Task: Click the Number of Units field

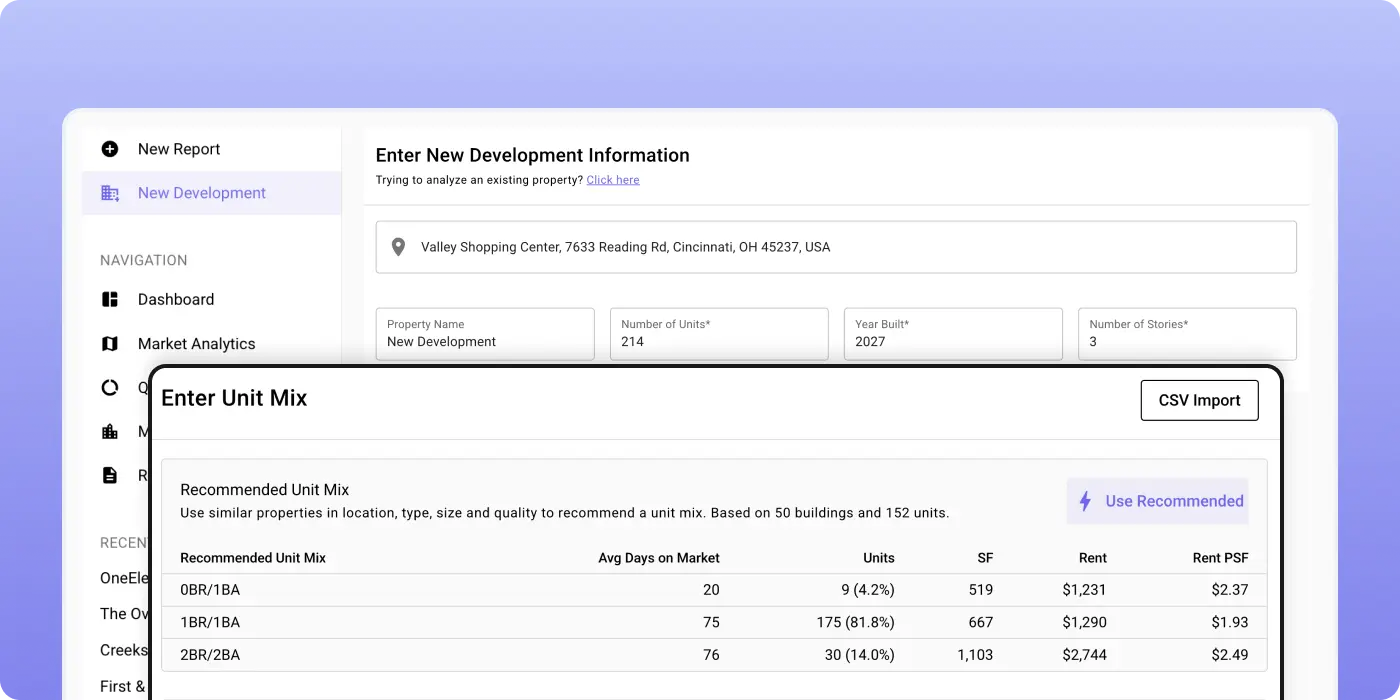Action: 719,334
